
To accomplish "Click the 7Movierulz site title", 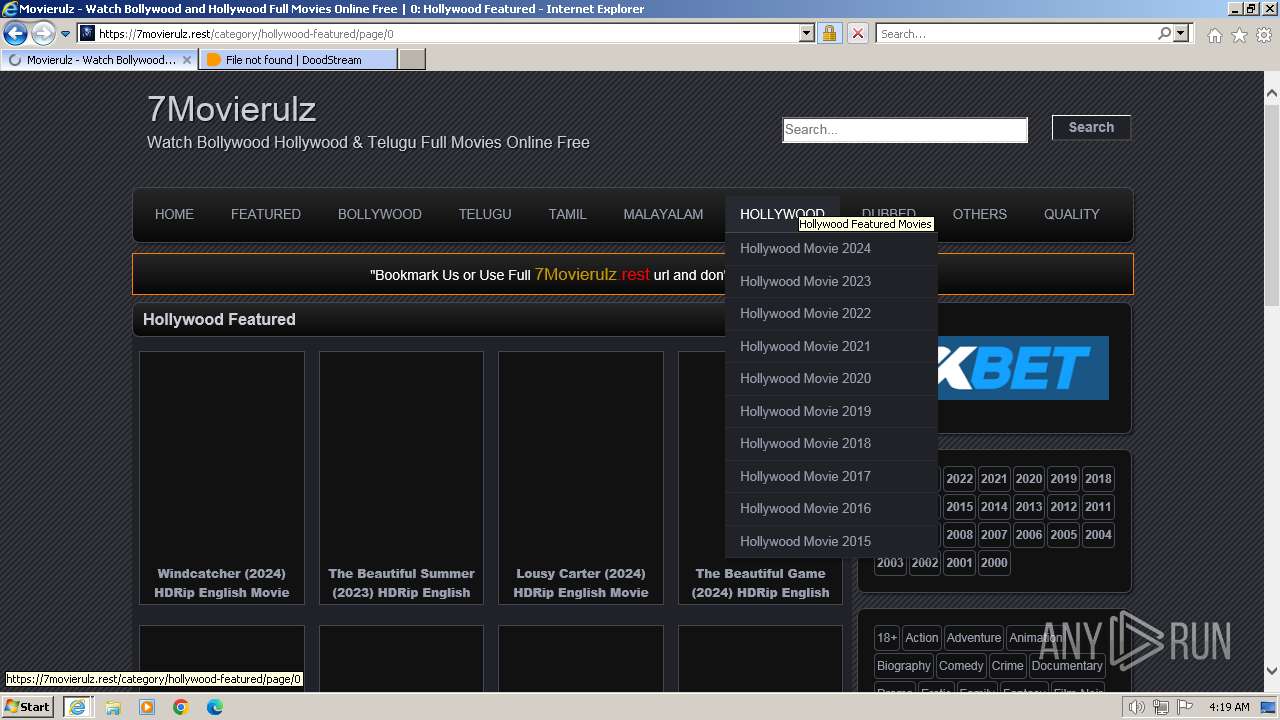I will point(231,108).
